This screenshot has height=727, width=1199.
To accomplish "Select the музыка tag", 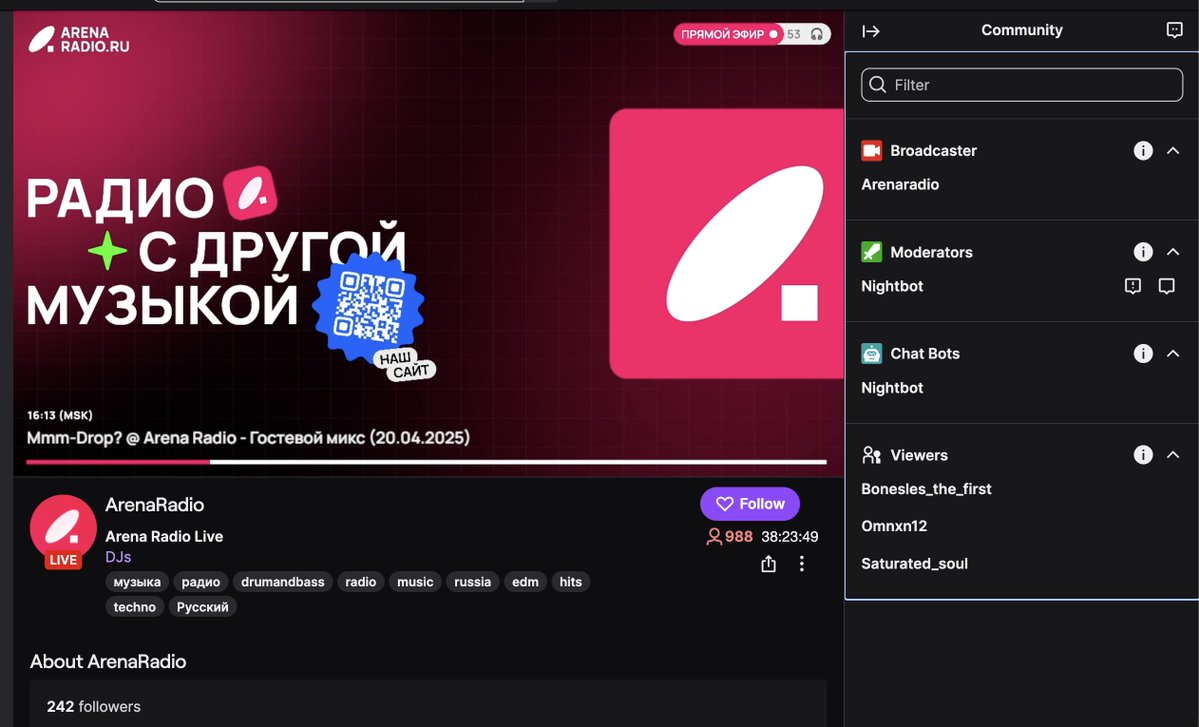I will click(x=137, y=582).
